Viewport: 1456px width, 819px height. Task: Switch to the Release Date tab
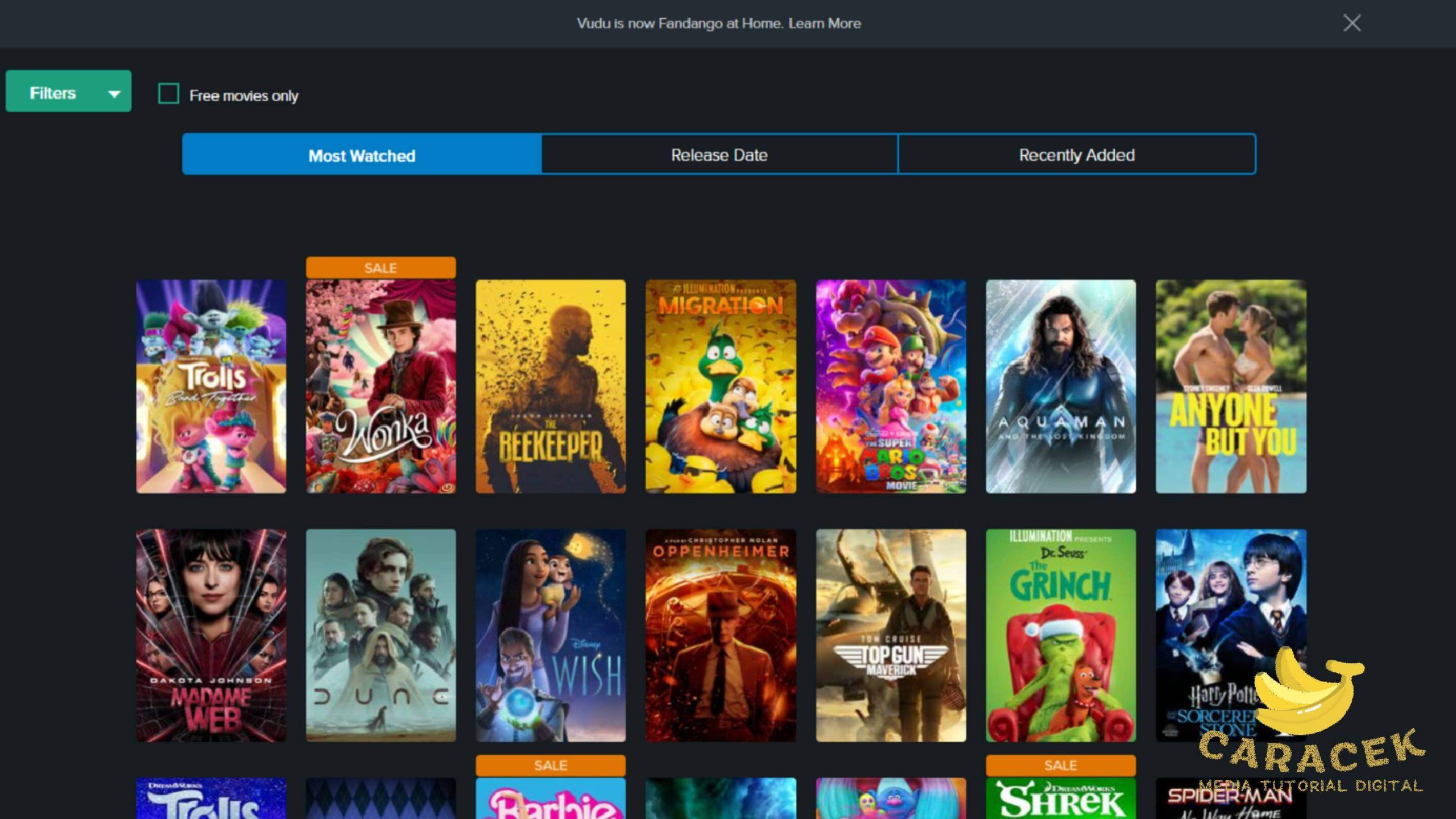719,154
